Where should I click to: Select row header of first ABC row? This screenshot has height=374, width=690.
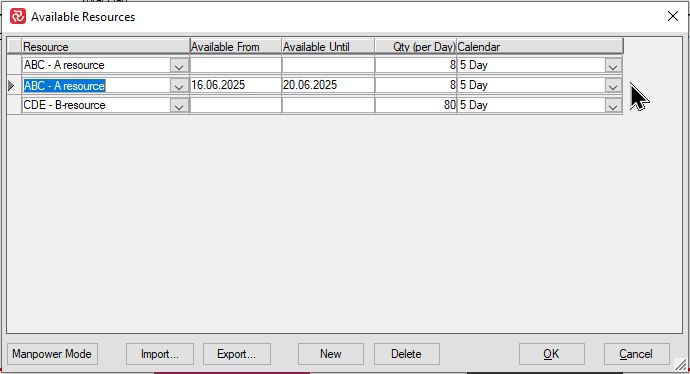coord(14,65)
